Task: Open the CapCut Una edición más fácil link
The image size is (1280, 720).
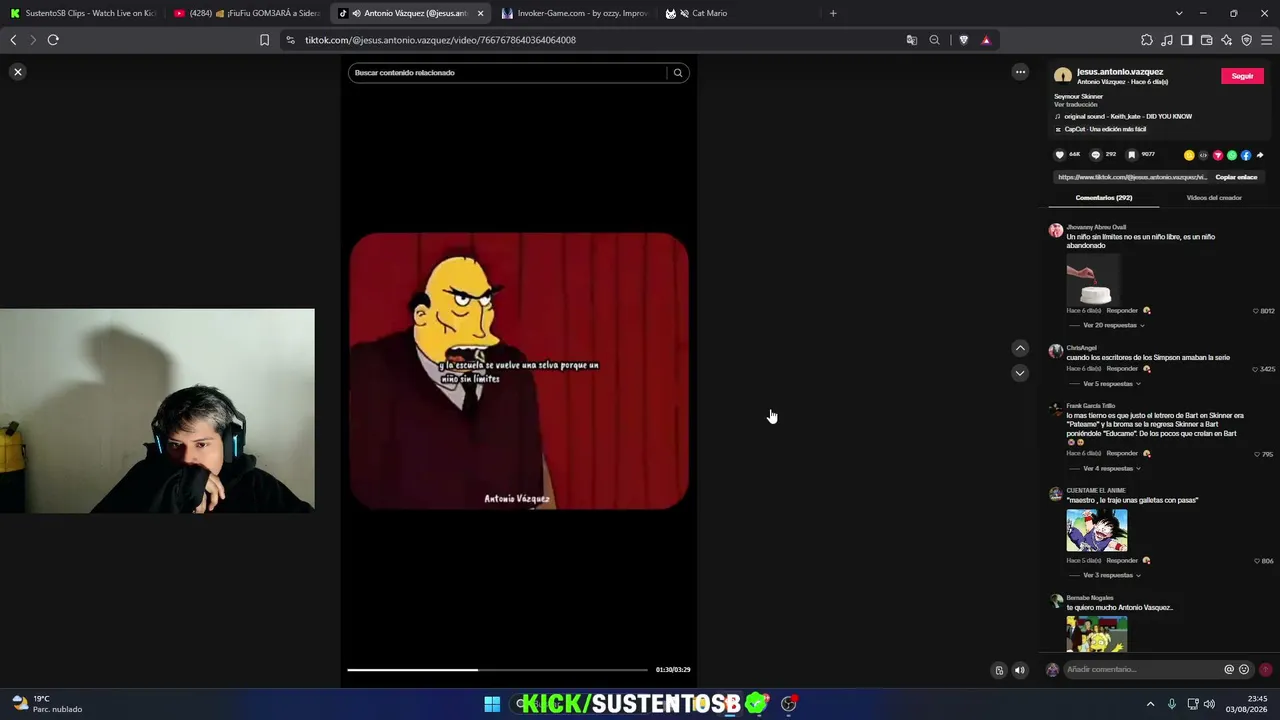Action: point(1105,129)
